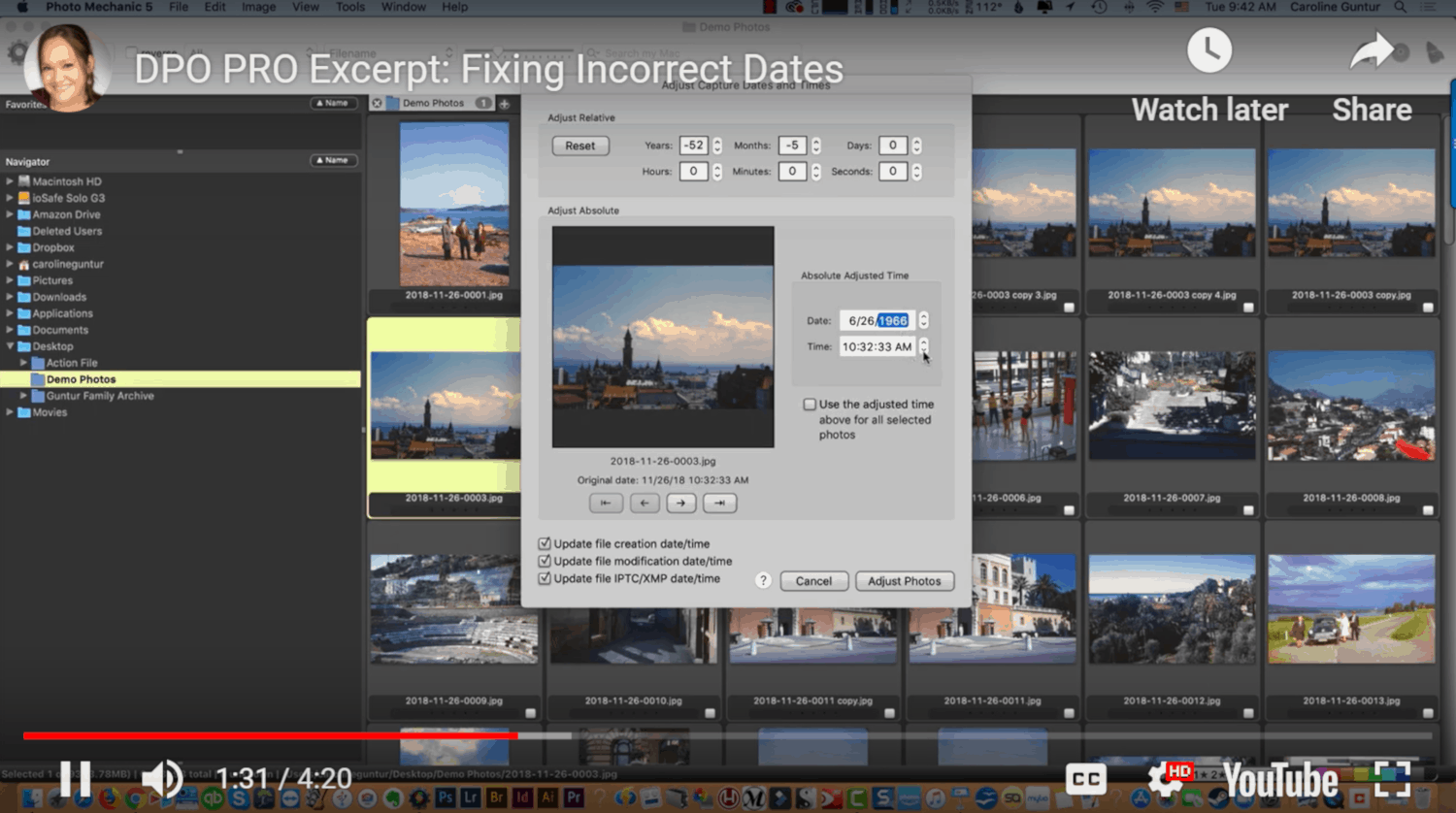Click the Illustrator icon in the Dock
The height and width of the screenshot is (813, 1456).
pyautogui.click(x=547, y=798)
